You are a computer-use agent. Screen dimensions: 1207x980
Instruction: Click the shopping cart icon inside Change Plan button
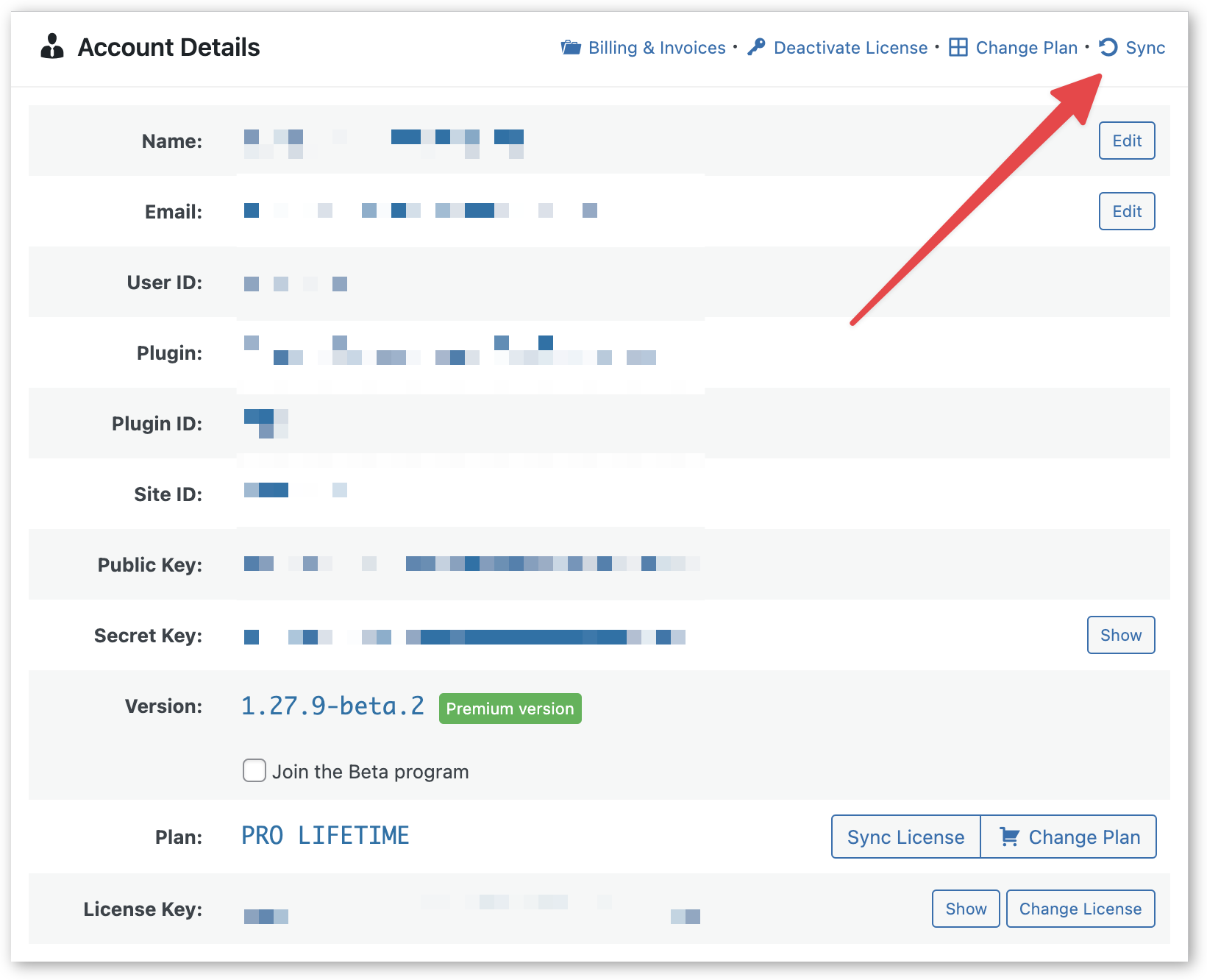[1011, 837]
